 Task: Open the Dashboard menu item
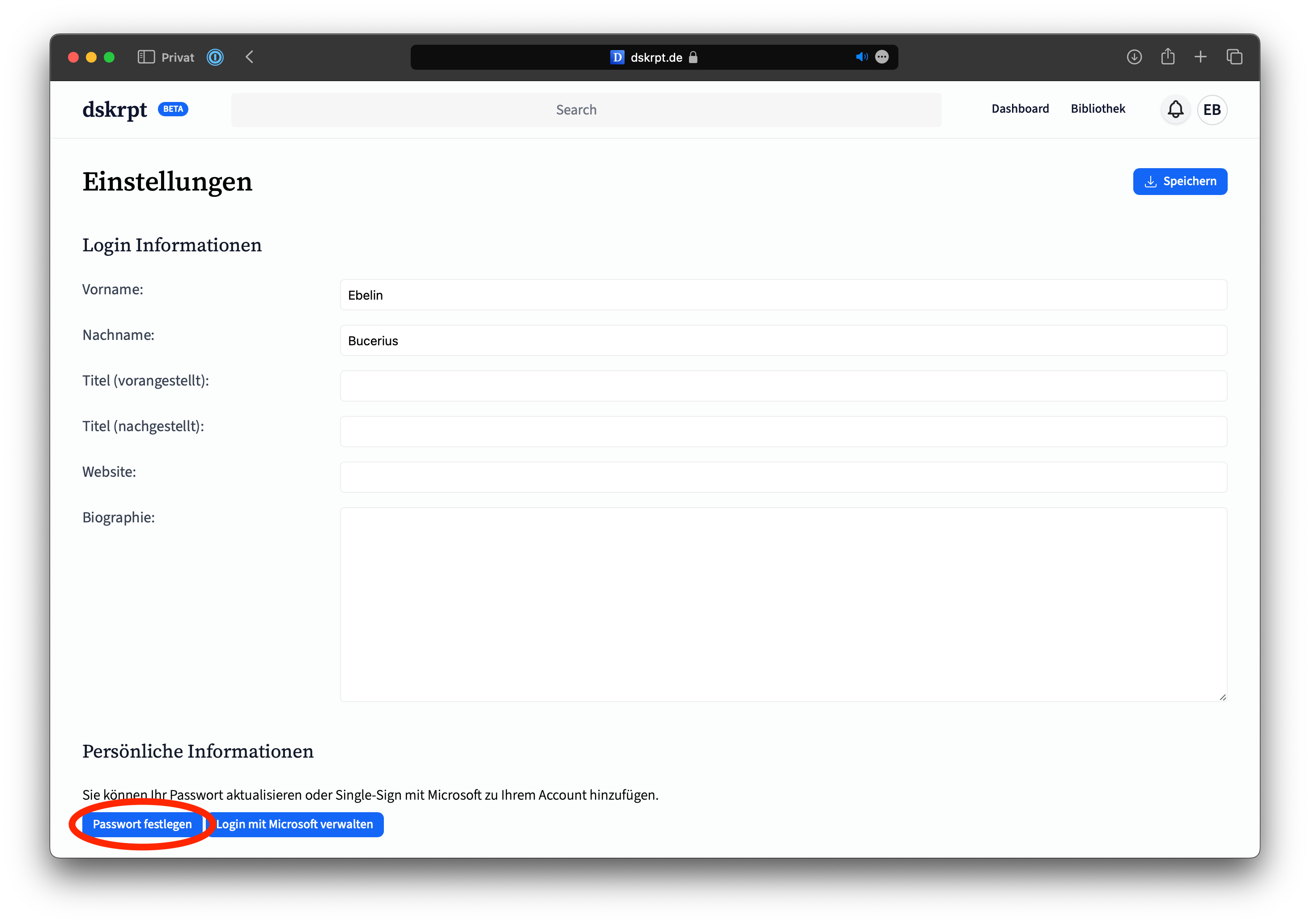coord(1020,109)
